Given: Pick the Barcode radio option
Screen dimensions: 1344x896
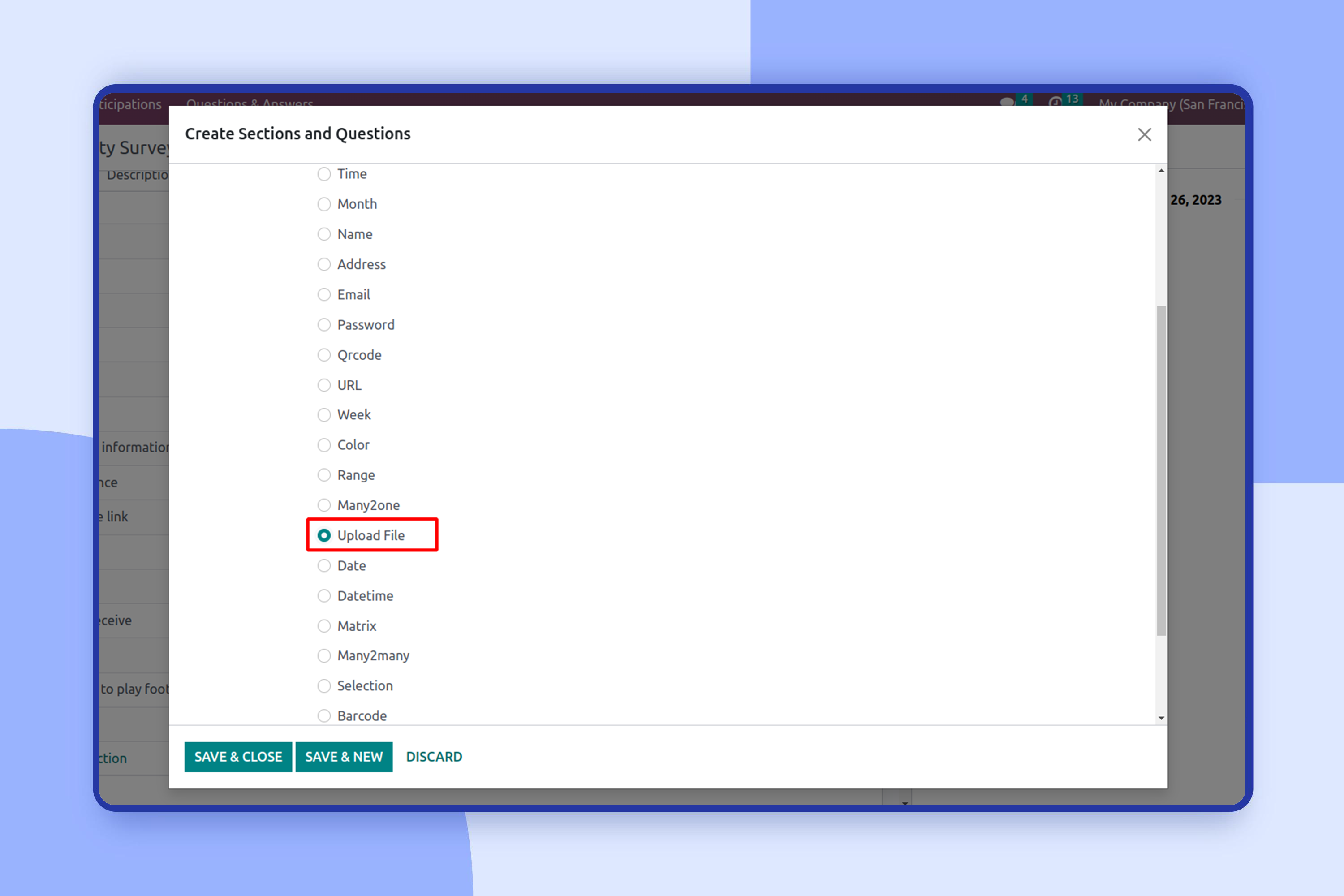Looking at the screenshot, I should point(324,715).
